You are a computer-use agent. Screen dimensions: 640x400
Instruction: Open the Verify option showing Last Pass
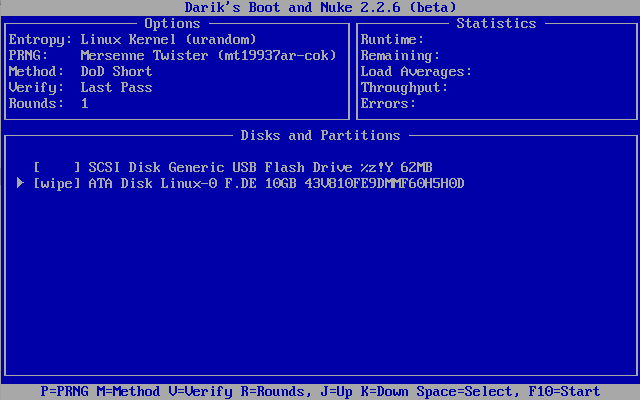pos(116,87)
